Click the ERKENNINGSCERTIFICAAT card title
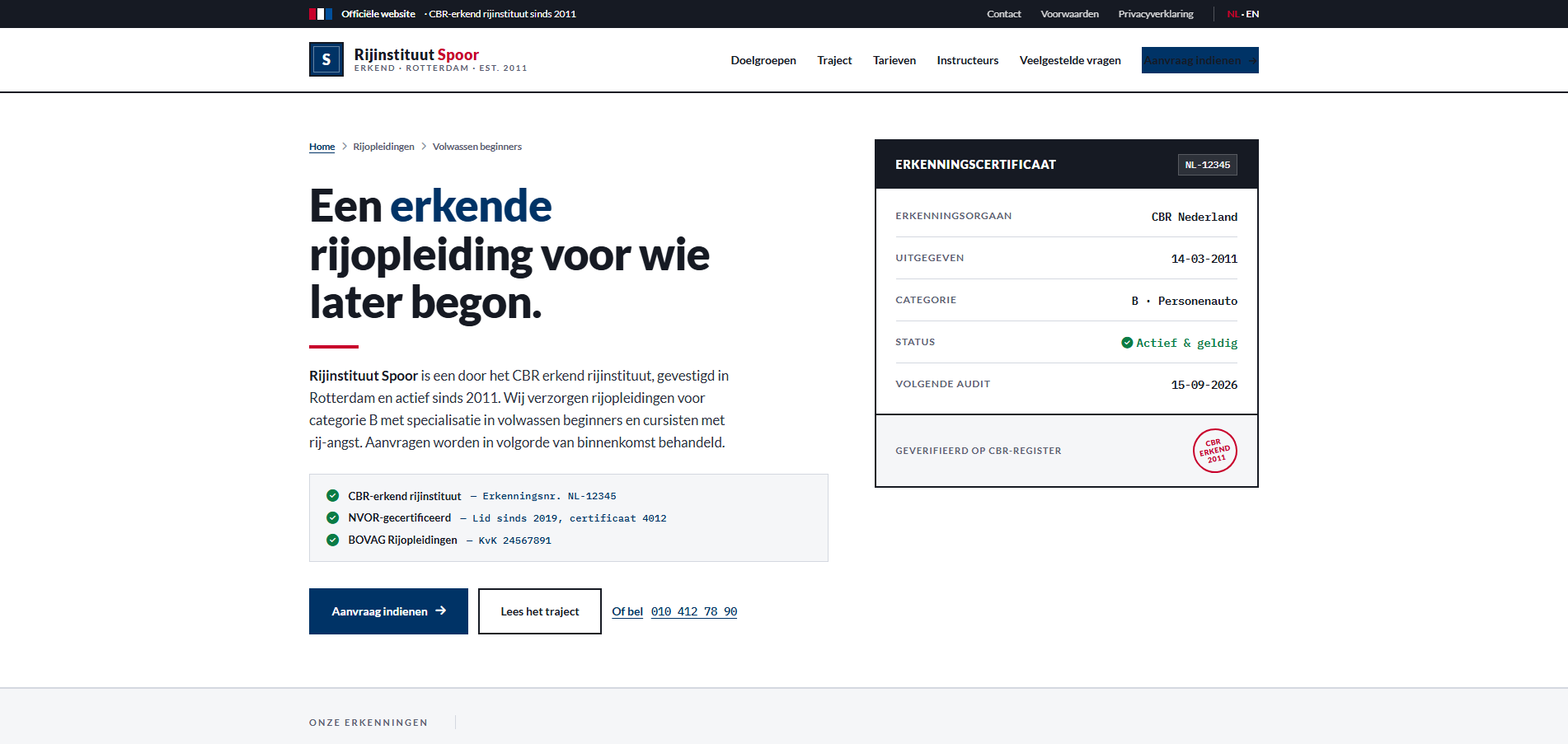 [x=975, y=165]
